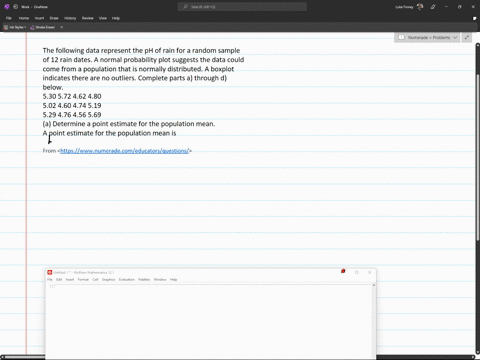Click the text 'A point estimate for the population mean is'
480x360 pixels.
coord(109,133)
